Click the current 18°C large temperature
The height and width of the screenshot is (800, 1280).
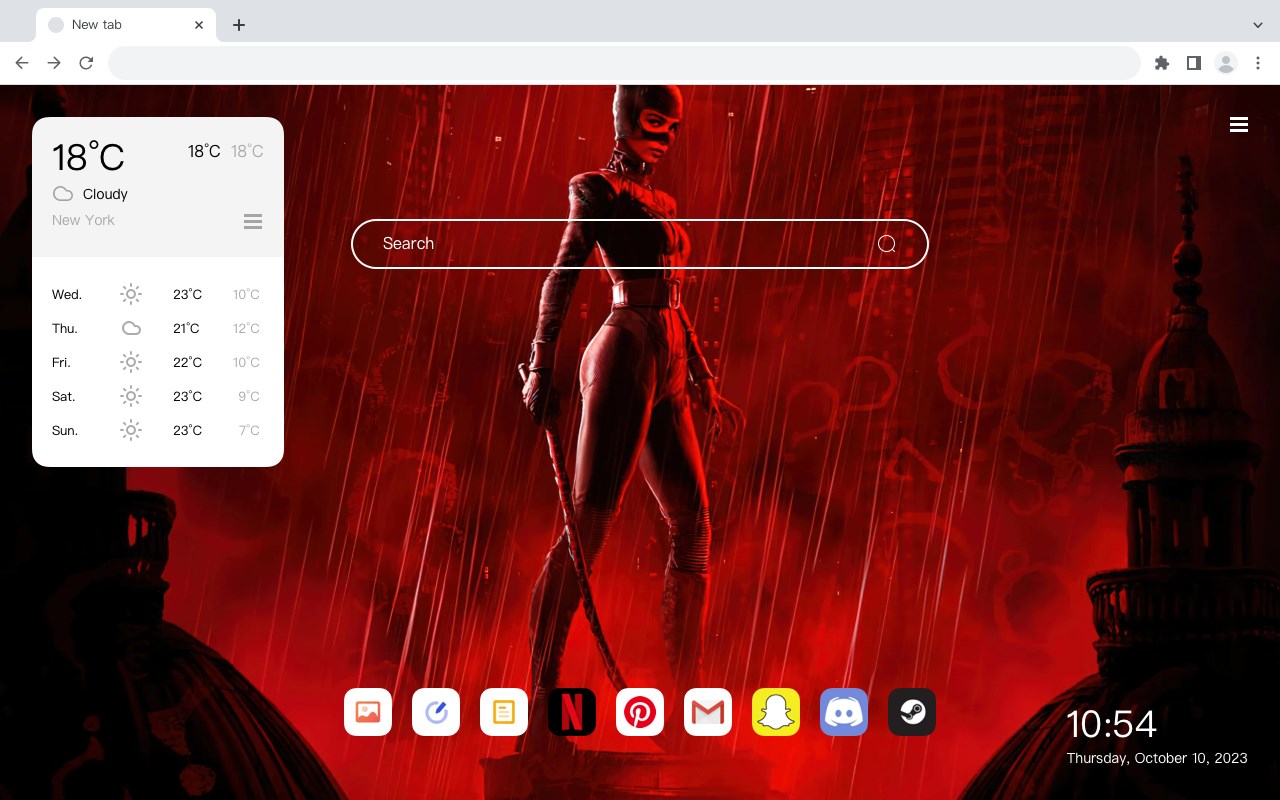[x=88, y=156]
